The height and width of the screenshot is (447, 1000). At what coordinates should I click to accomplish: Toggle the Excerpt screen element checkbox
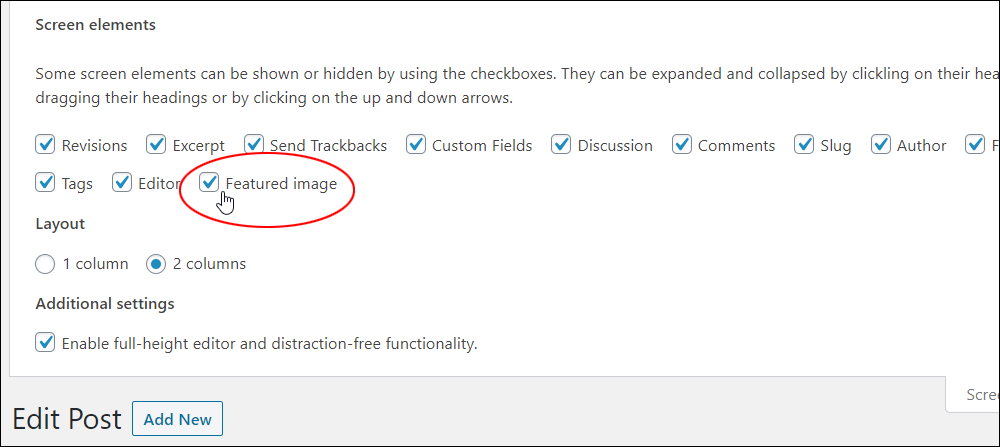[x=156, y=145]
